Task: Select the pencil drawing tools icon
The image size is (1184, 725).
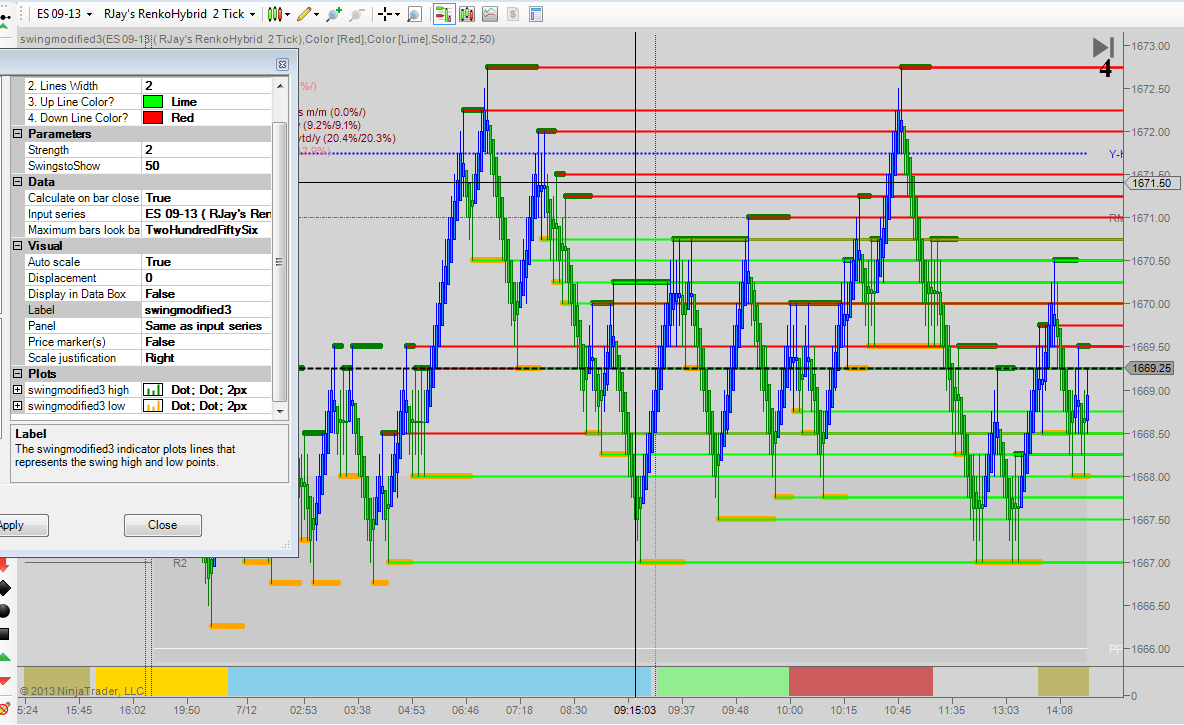Action: click(x=304, y=14)
